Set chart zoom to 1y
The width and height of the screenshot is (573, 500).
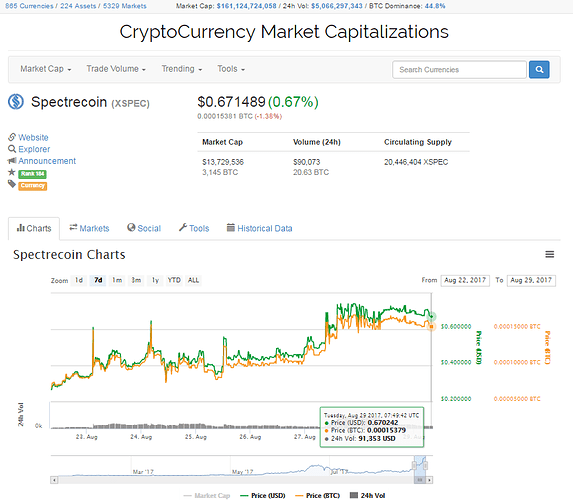(155, 280)
